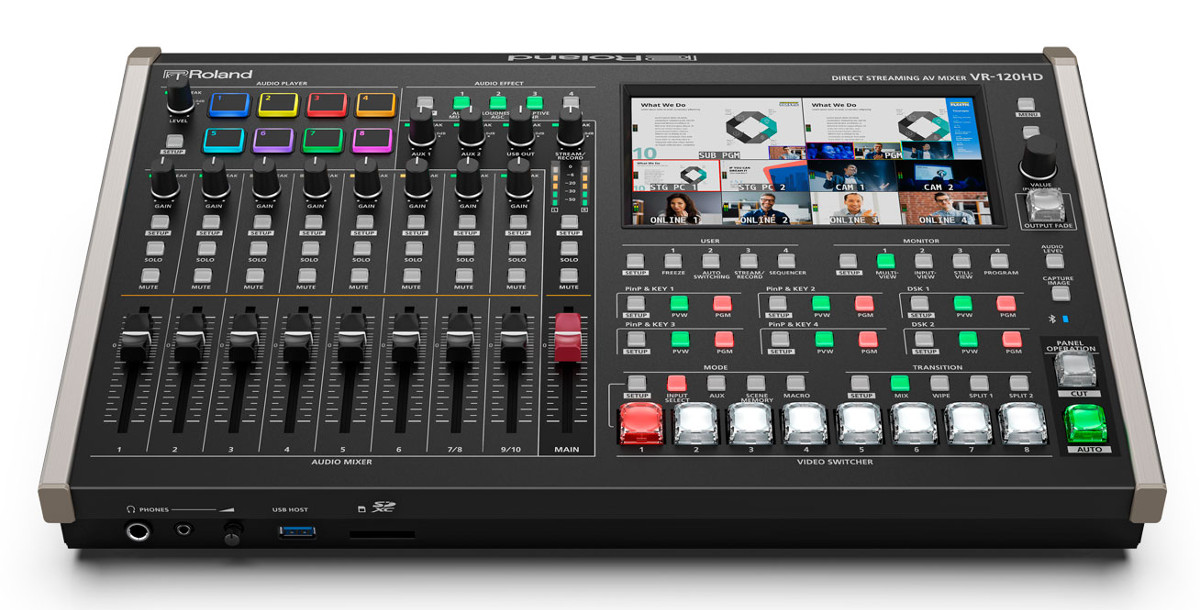Activate User button 2 AUTO SWITCHING
Image resolution: width=1200 pixels, height=610 pixels.
point(711,261)
